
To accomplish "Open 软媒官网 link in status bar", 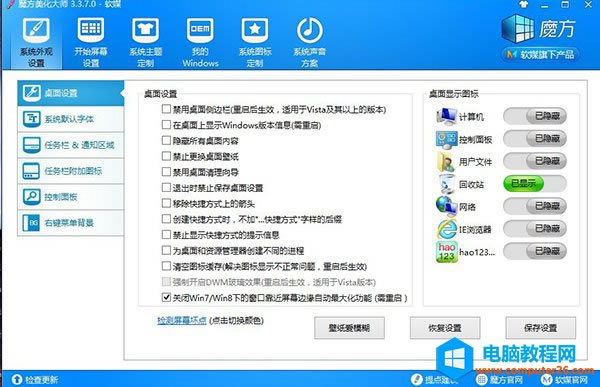I will click(565, 380).
